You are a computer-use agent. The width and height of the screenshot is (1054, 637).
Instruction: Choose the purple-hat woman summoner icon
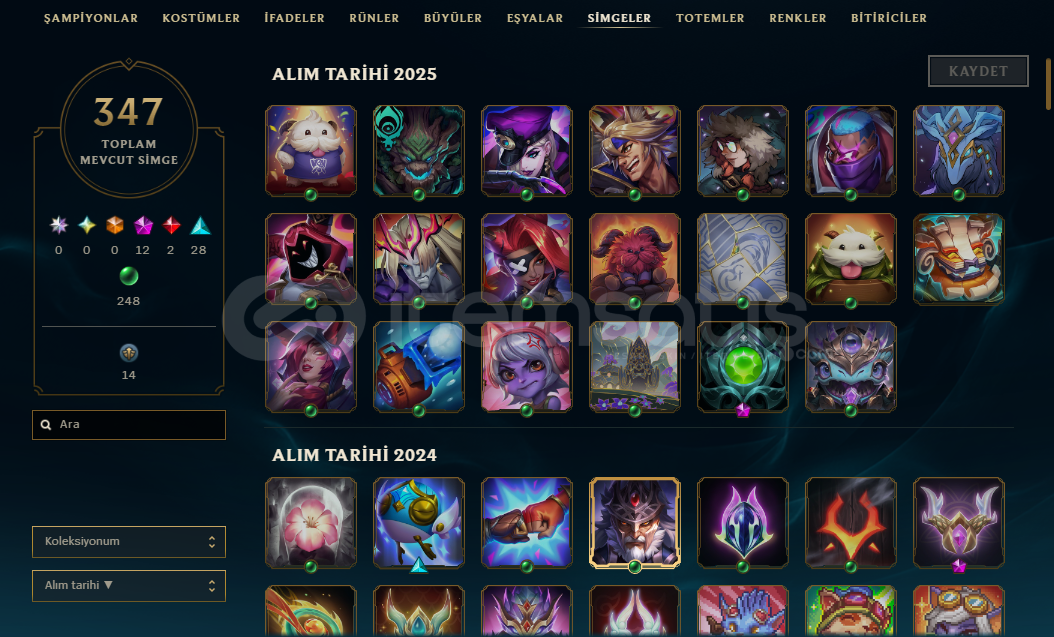526,151
